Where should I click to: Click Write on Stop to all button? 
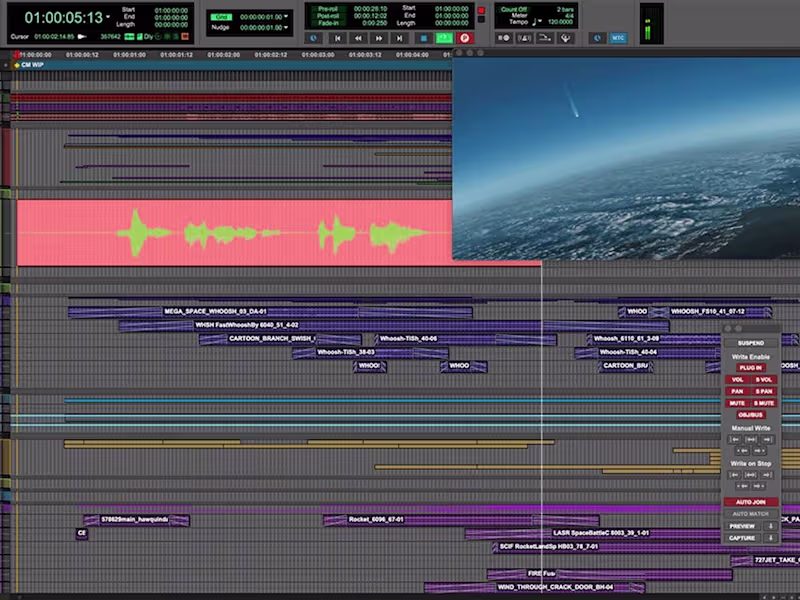(751, 475)
